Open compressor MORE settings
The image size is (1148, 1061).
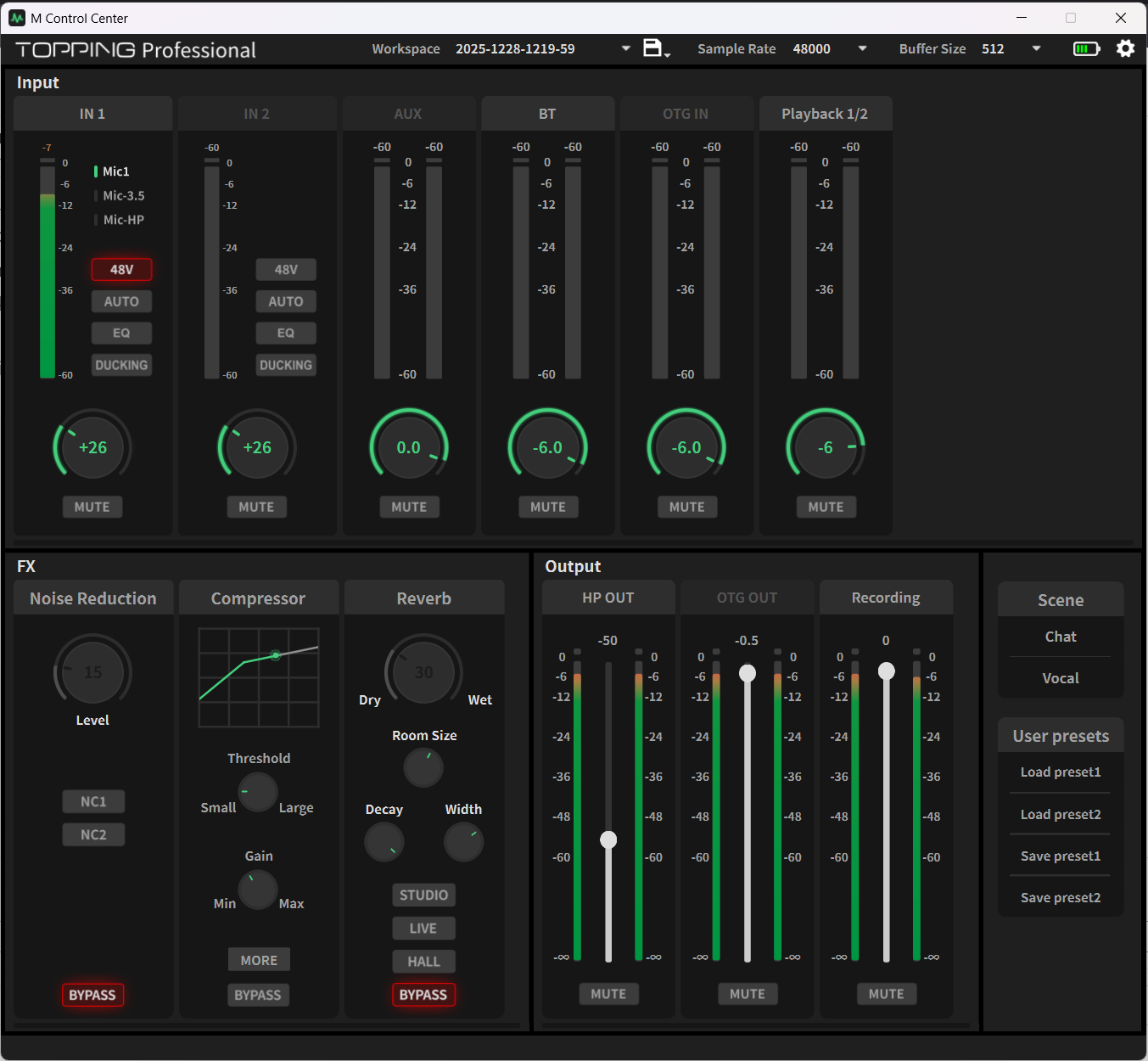point(259,960)
